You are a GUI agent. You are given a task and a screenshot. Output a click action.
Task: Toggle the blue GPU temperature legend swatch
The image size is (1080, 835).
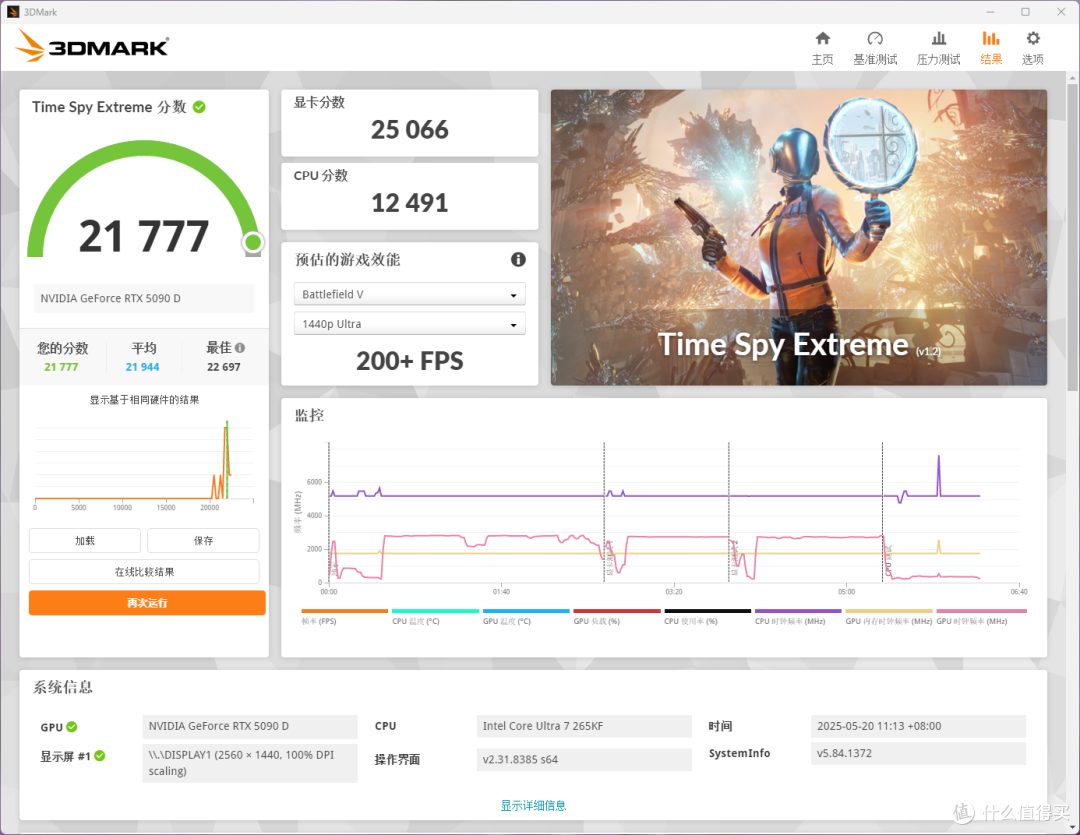tap(526, 611)
